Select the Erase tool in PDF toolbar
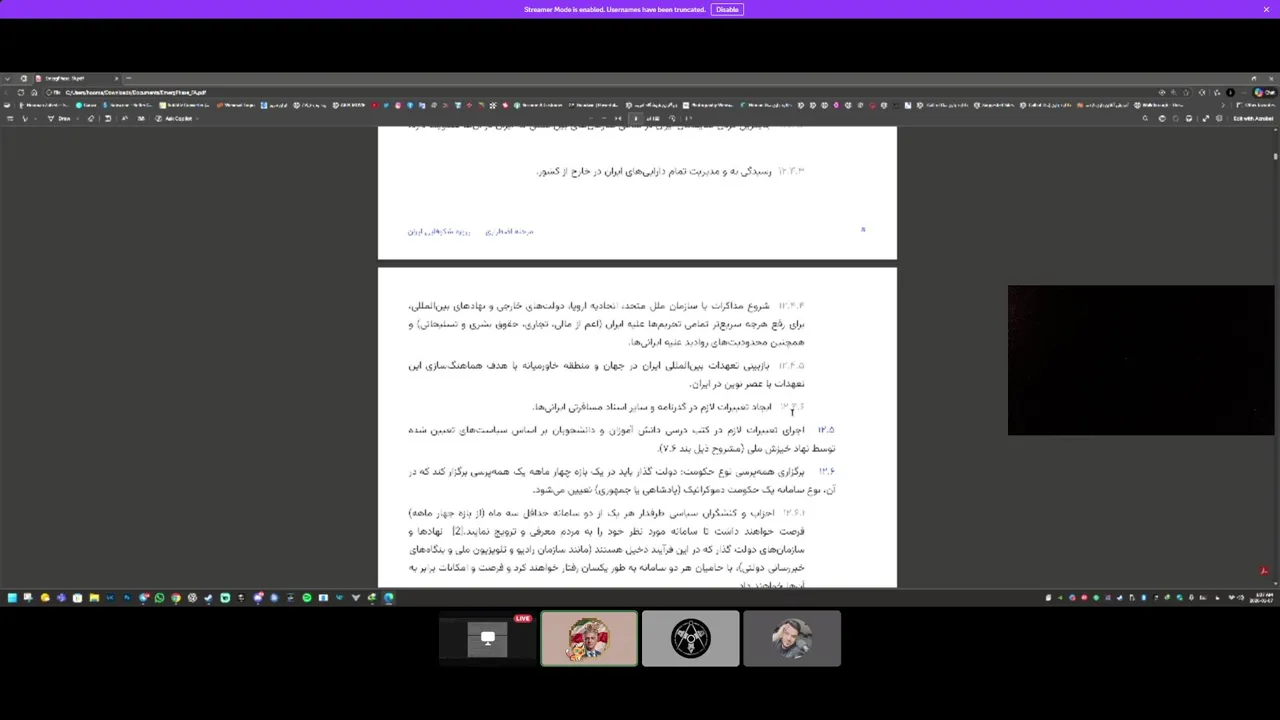Viewport: 1280px width, 720px height. 90,118
